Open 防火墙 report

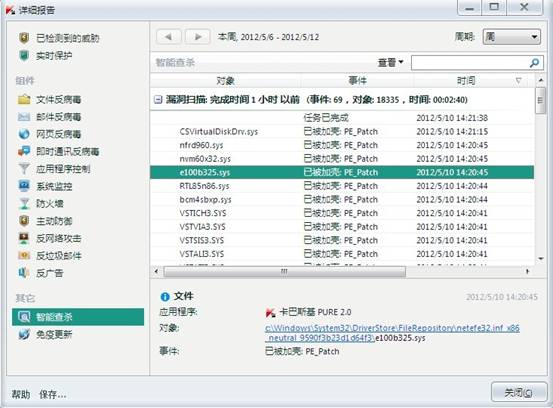[x=50, y=204]
